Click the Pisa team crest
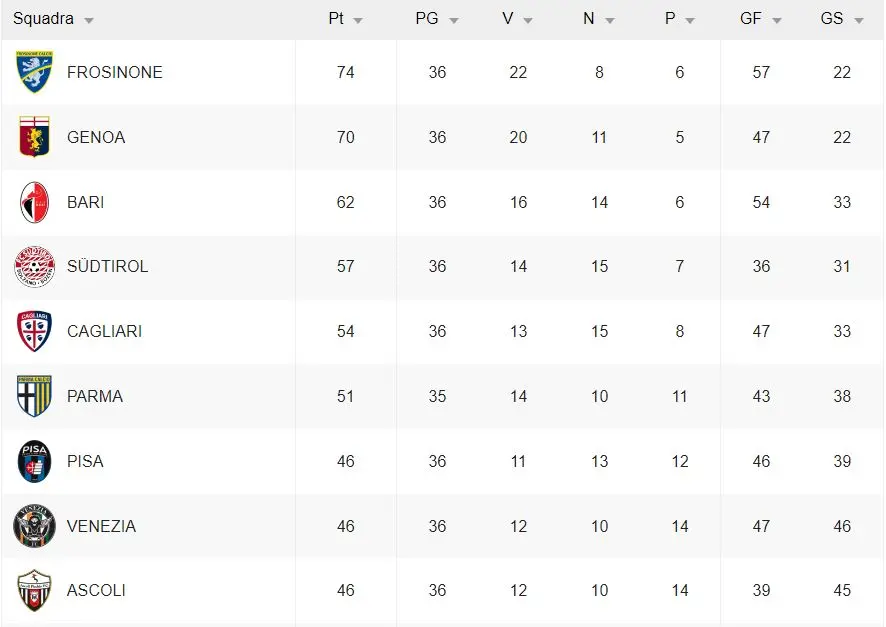The image size is (886, 627). coord(34,461)
